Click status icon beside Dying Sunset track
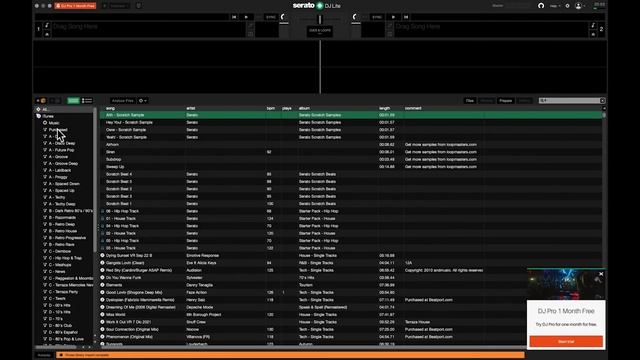Image resolution: width=640 pixels, height=360 pixels. (x=102, y=256)
